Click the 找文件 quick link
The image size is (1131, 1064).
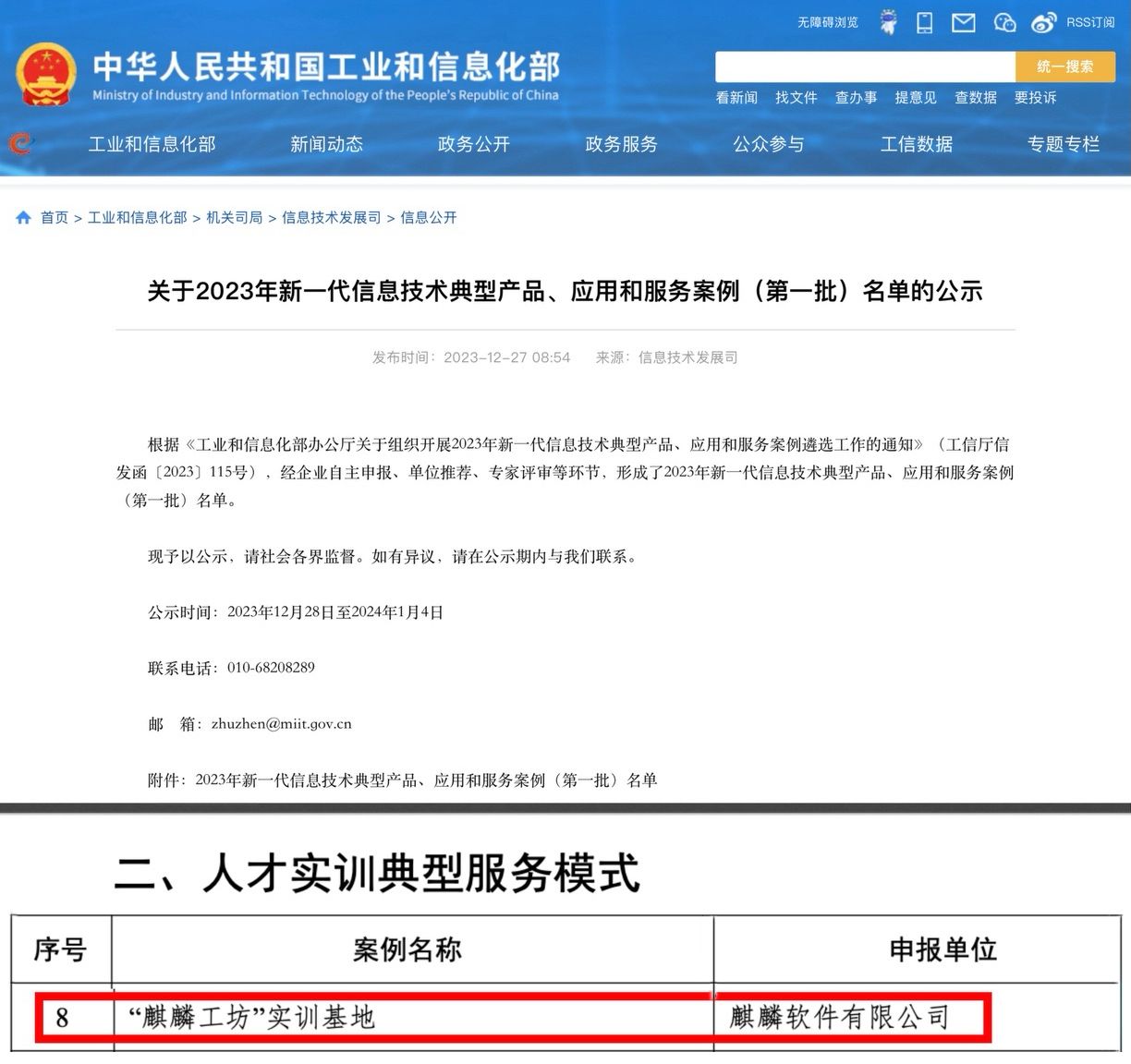796,98
